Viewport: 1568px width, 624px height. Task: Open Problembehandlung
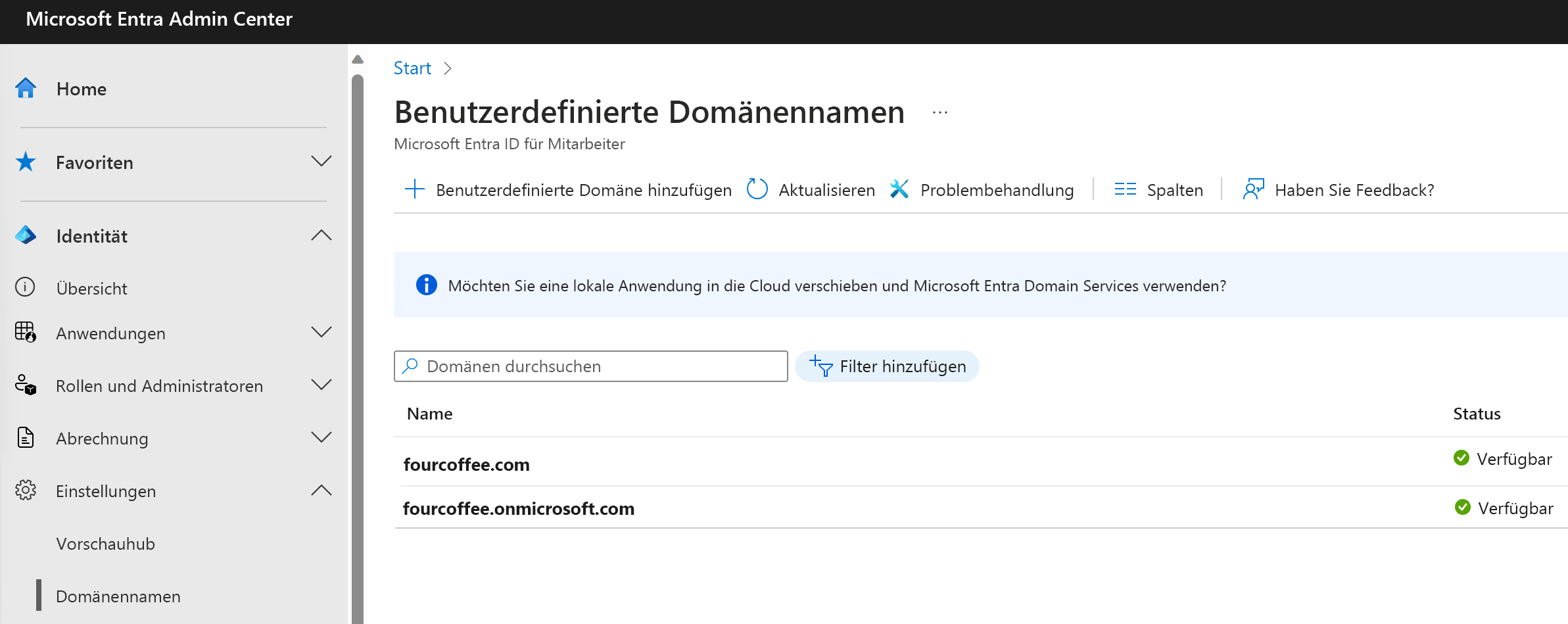click(x=982, y=190)
